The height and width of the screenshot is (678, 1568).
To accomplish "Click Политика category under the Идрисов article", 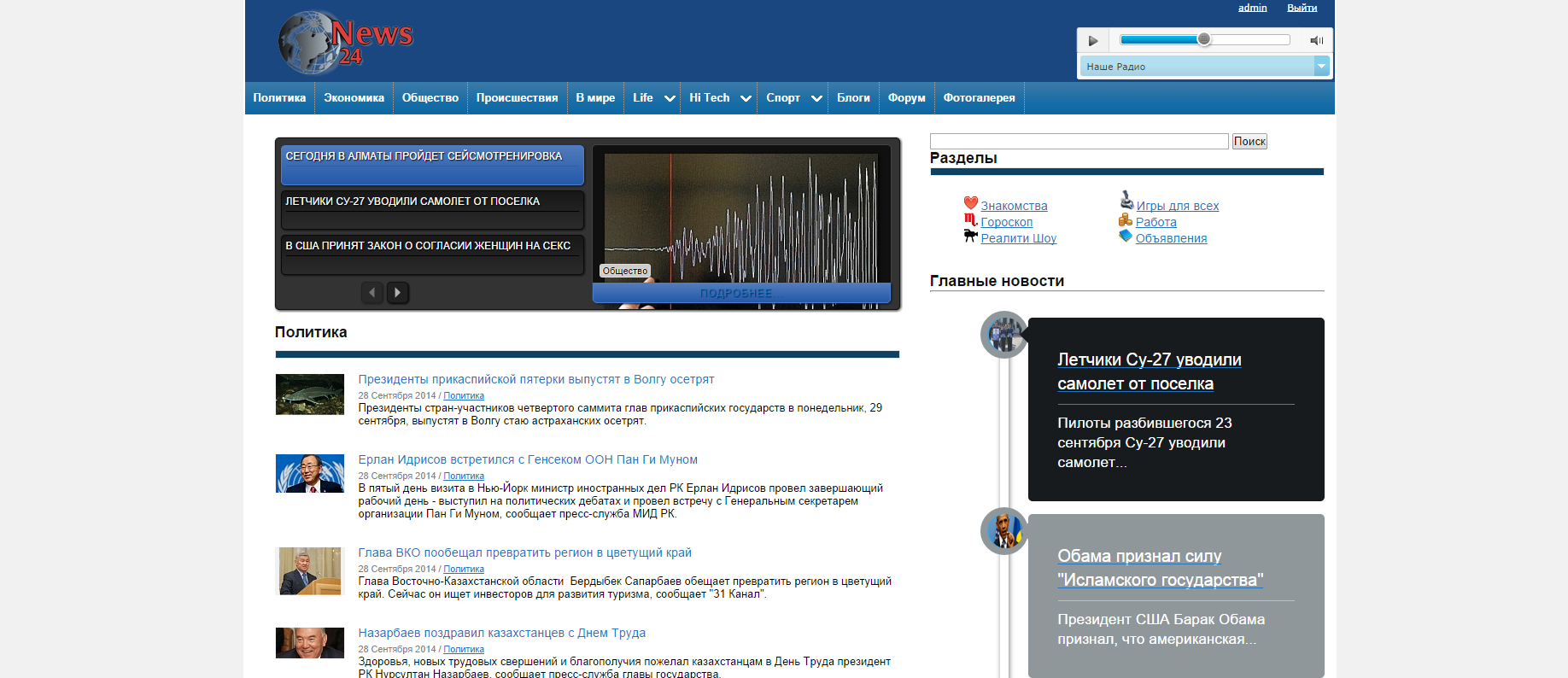I will [x=464, y=476].
